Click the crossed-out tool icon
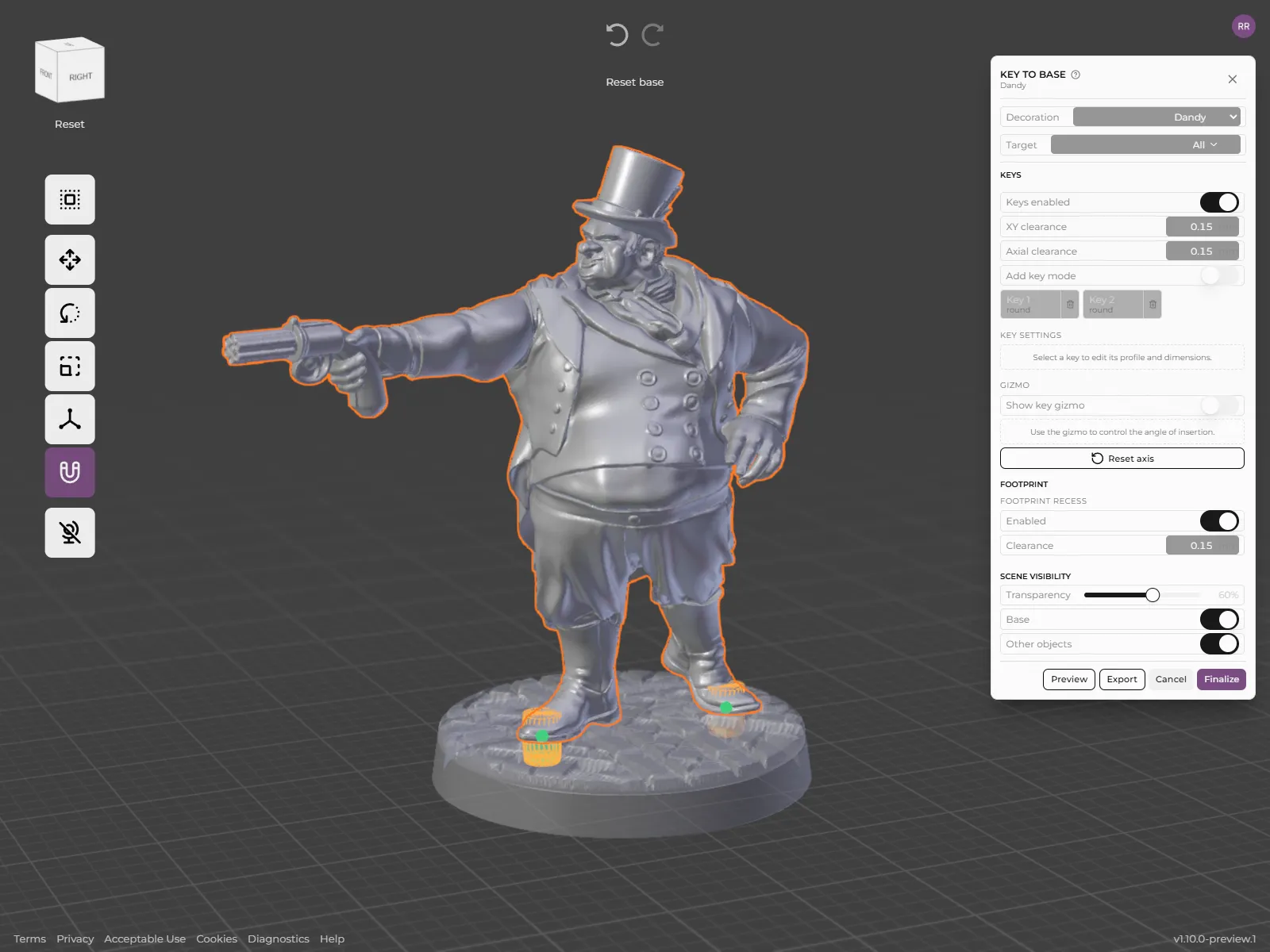 pos(70,532)
